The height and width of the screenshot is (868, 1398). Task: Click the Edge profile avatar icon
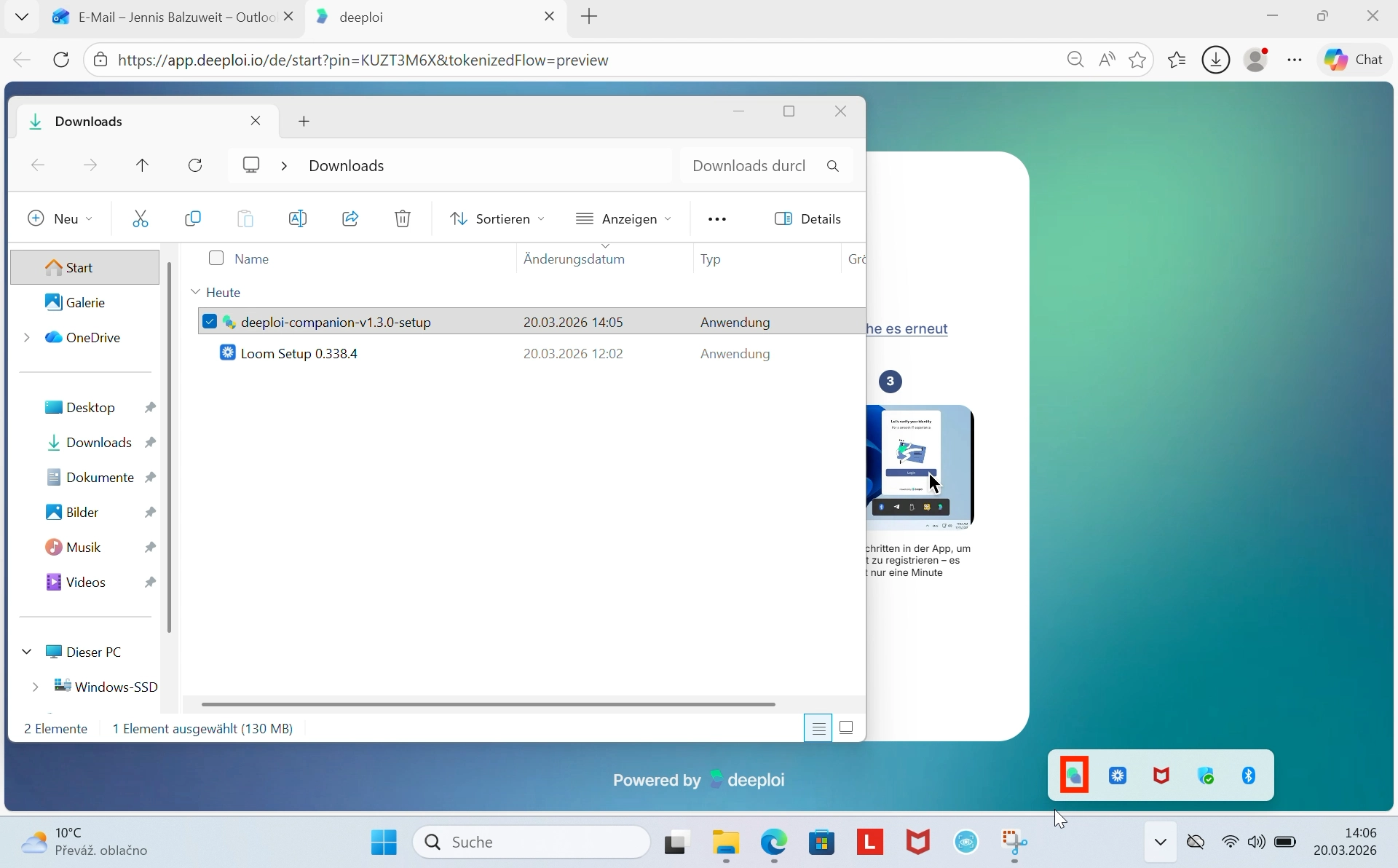[1257, 60]
